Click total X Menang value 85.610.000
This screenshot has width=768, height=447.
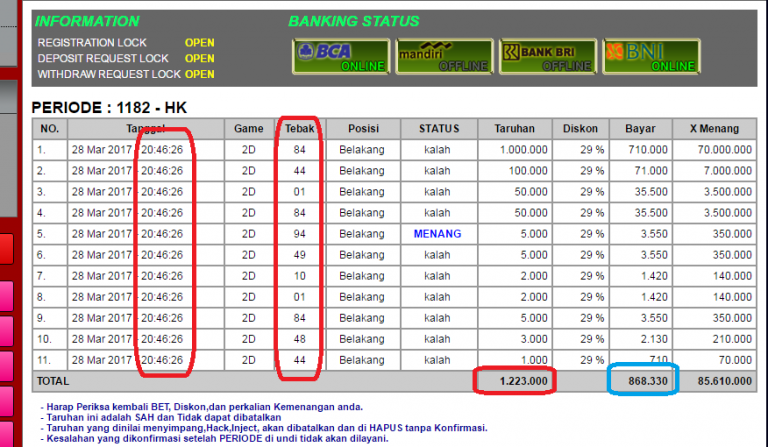[x=721, y=381]
